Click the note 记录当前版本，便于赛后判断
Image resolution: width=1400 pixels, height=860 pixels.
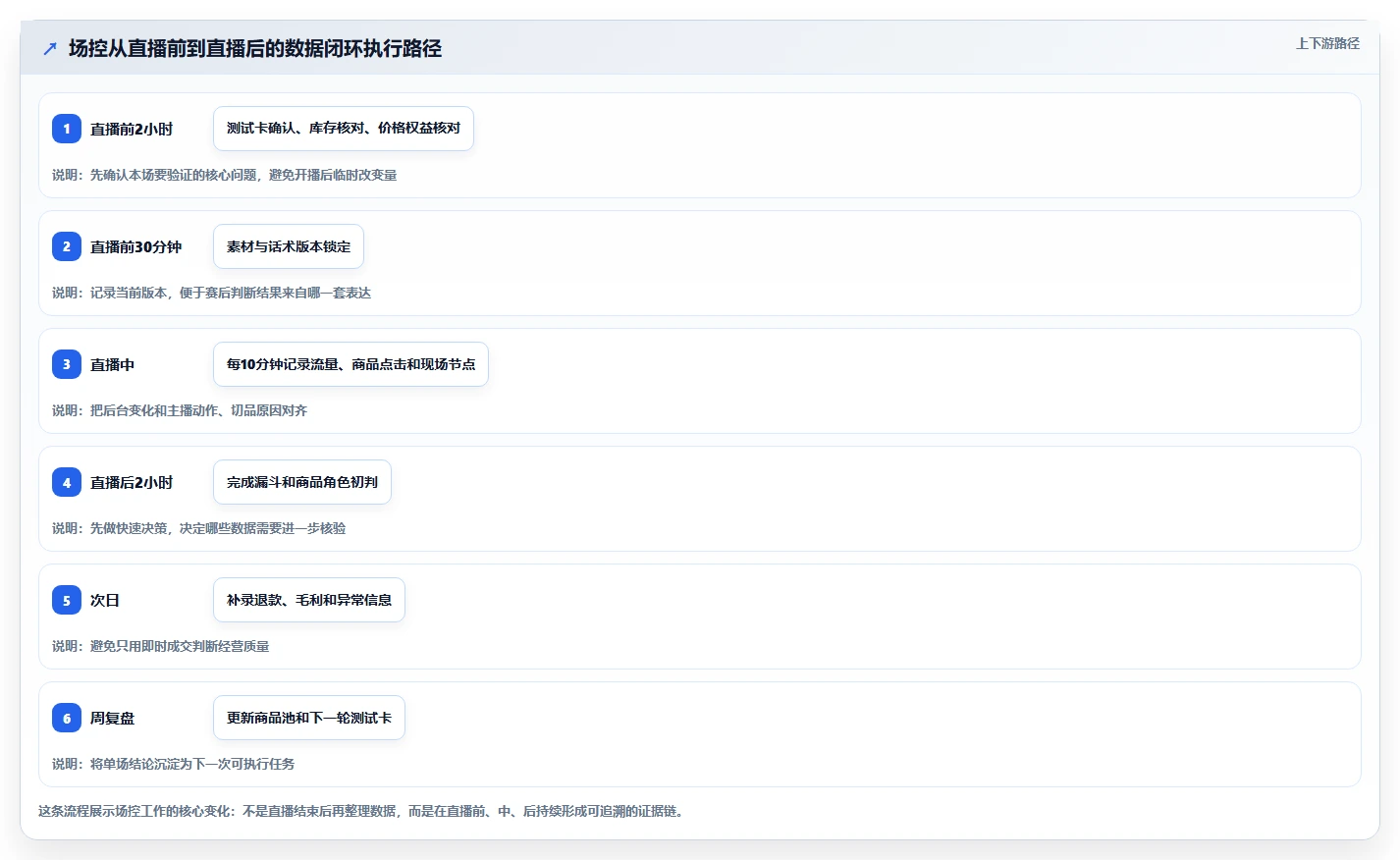212,293
